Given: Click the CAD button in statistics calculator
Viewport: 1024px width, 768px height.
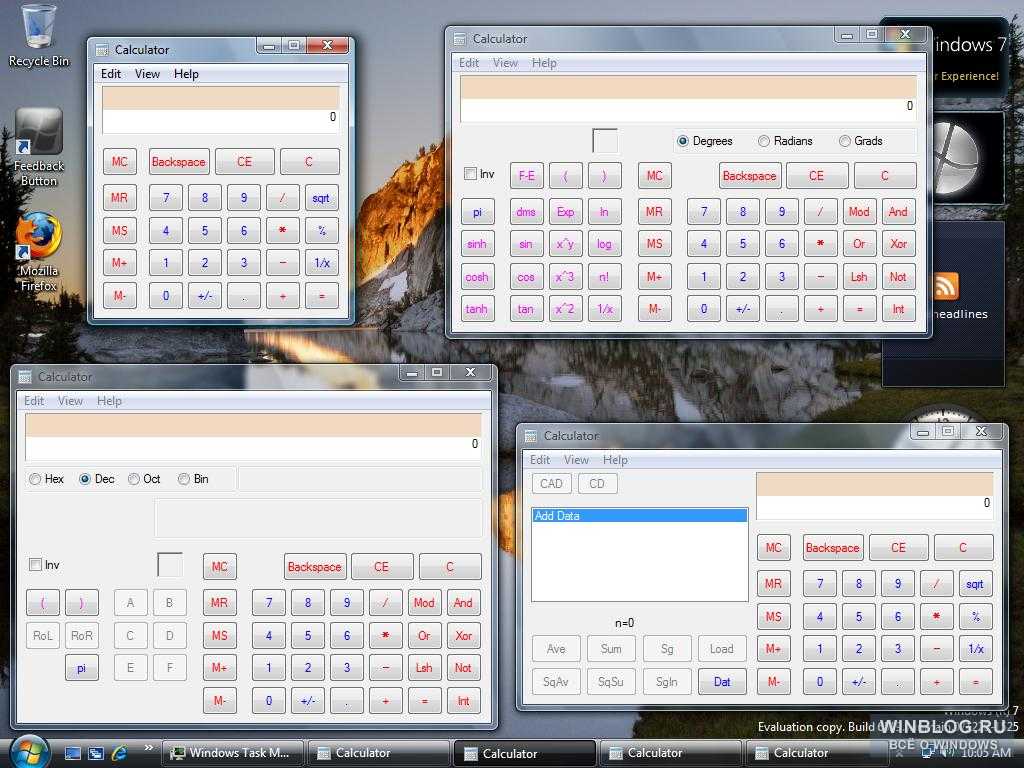Looking at the screenshot, I should tap(552, 484).
